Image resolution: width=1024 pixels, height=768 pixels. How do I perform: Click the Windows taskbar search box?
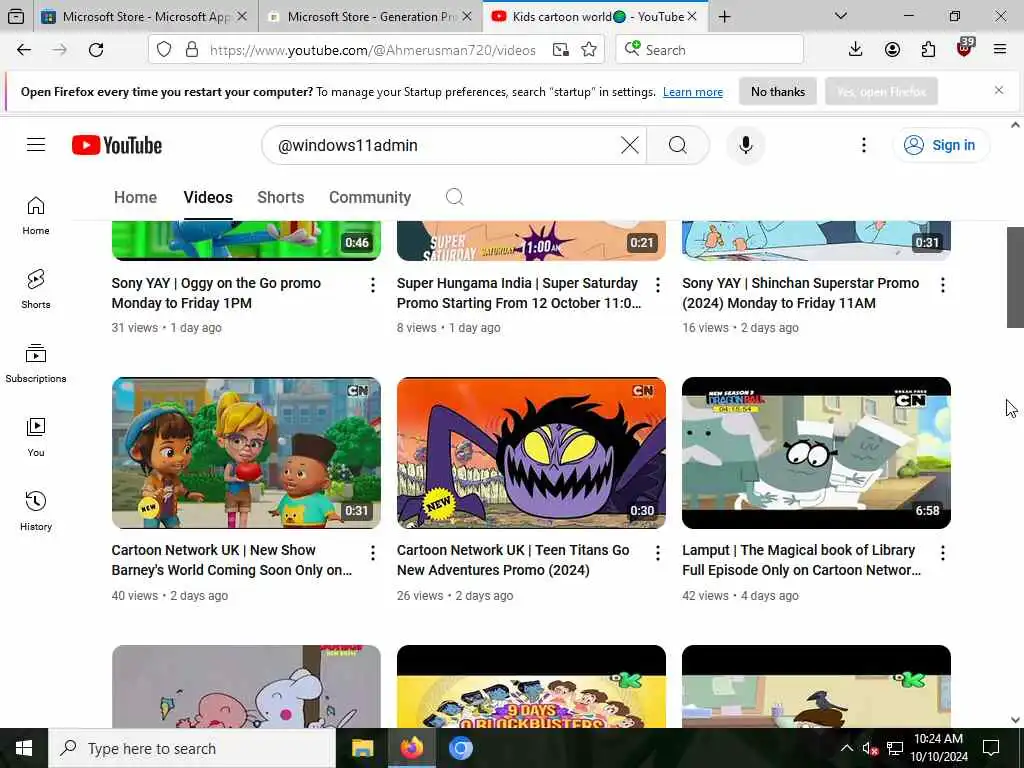[192, 748]
